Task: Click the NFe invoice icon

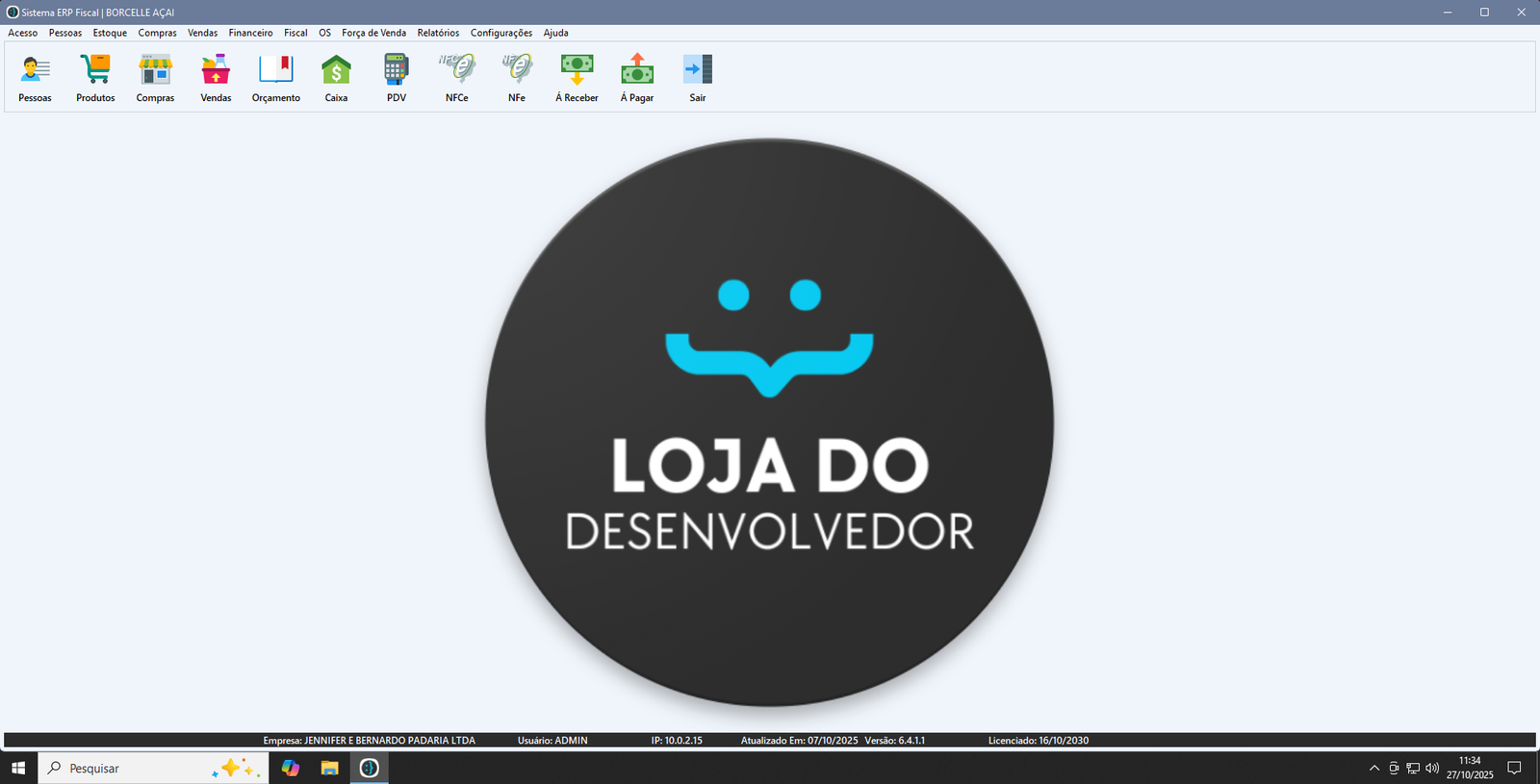Action: tap(517, 70)
